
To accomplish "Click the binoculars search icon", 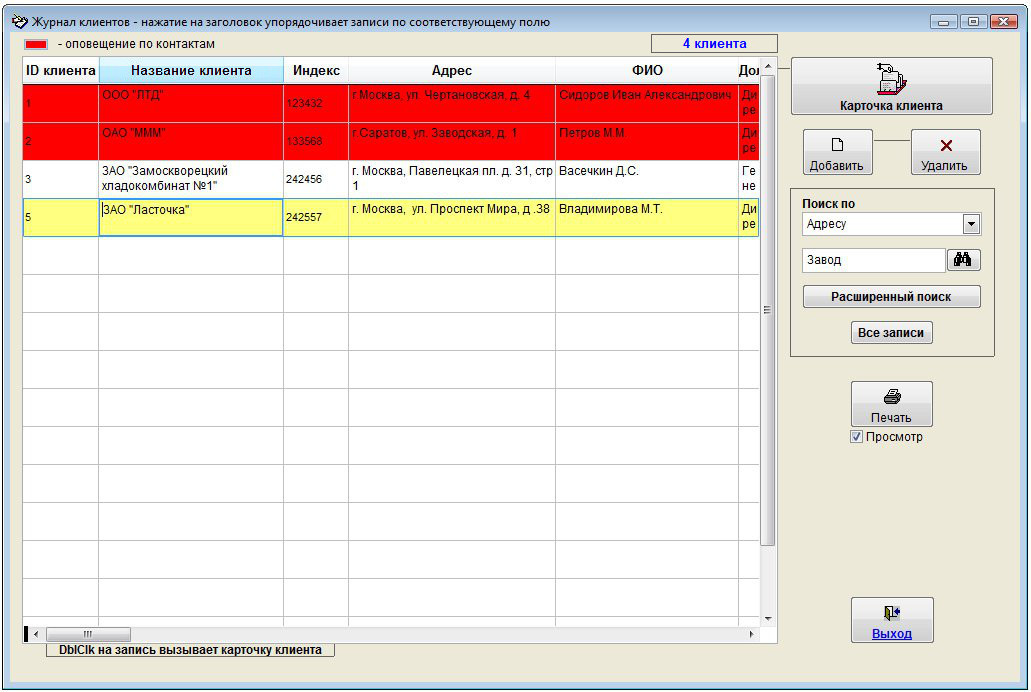I will [x=963, y=260].
